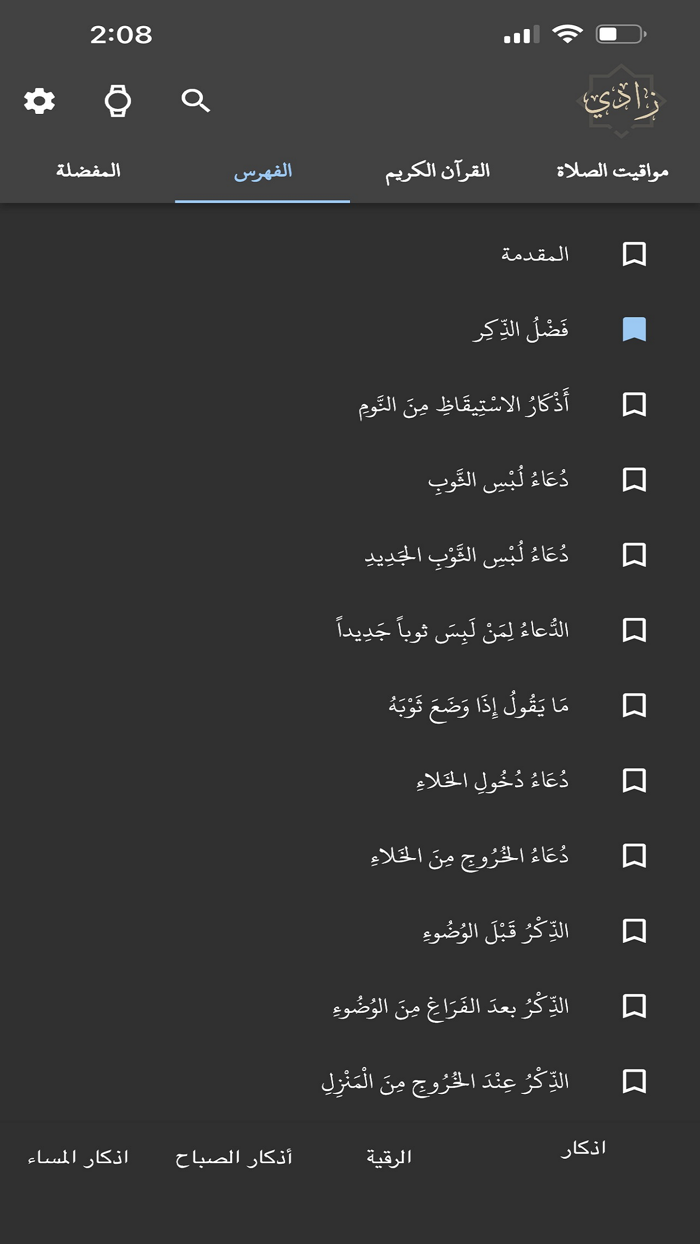Unbookmark the فضل الذكر chapter

point(634,330)
